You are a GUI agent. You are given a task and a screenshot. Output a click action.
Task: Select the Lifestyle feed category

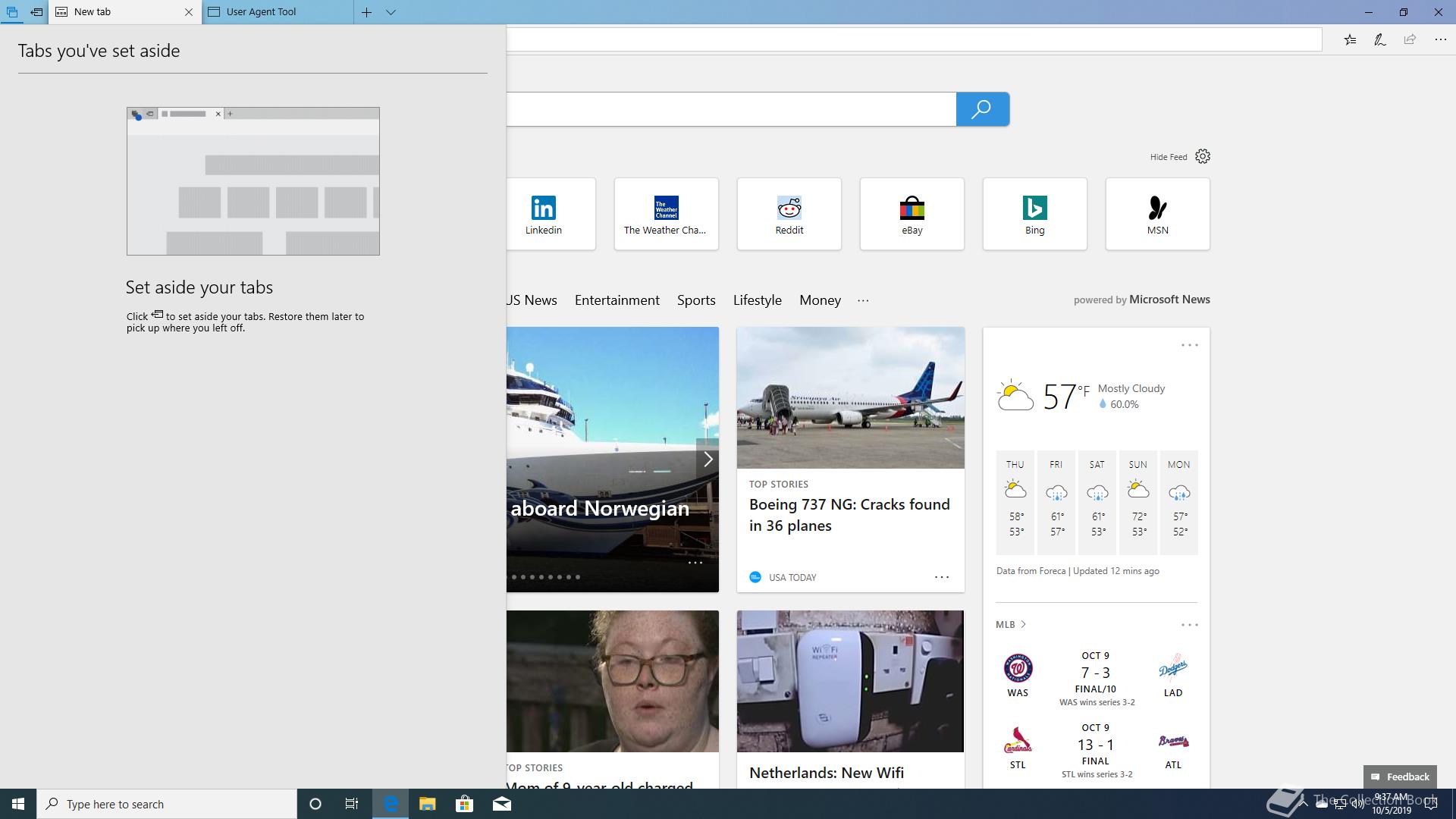click(x=757, y=300)
